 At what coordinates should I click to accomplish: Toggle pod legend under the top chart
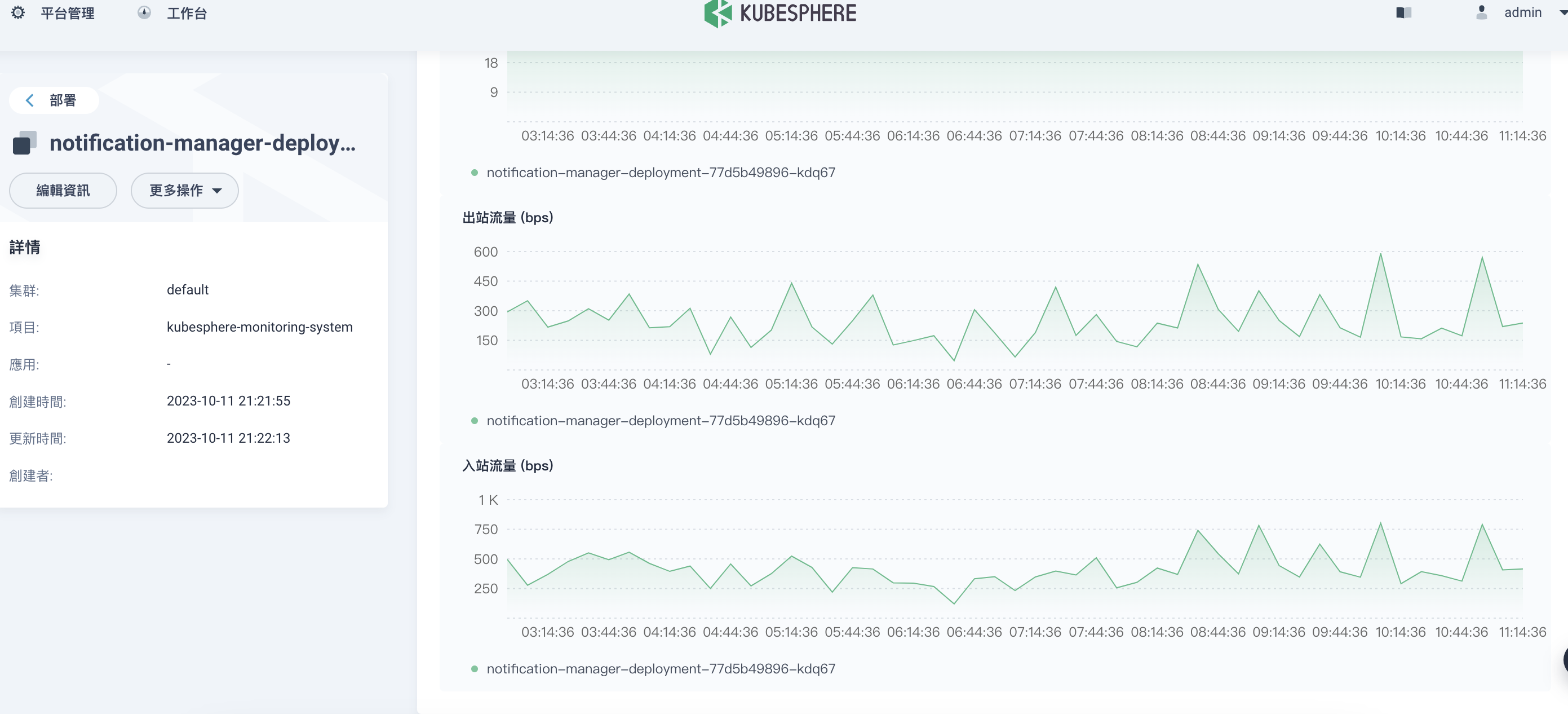(x=661, y=173)
